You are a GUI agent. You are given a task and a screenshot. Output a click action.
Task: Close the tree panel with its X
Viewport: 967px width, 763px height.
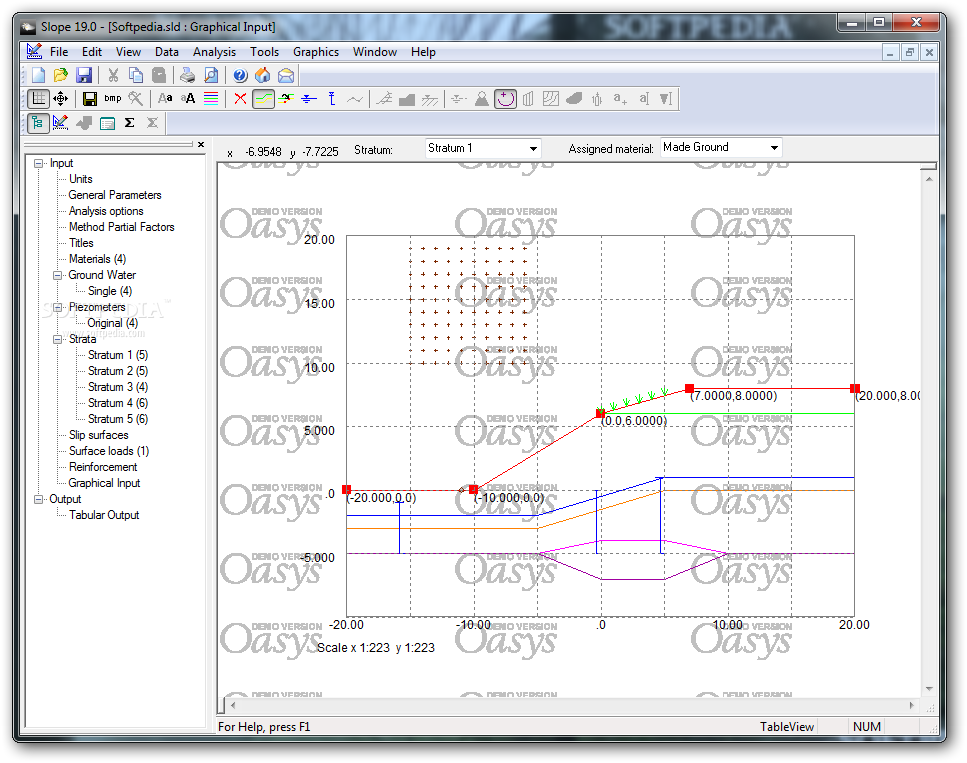(x=200, y=144)
